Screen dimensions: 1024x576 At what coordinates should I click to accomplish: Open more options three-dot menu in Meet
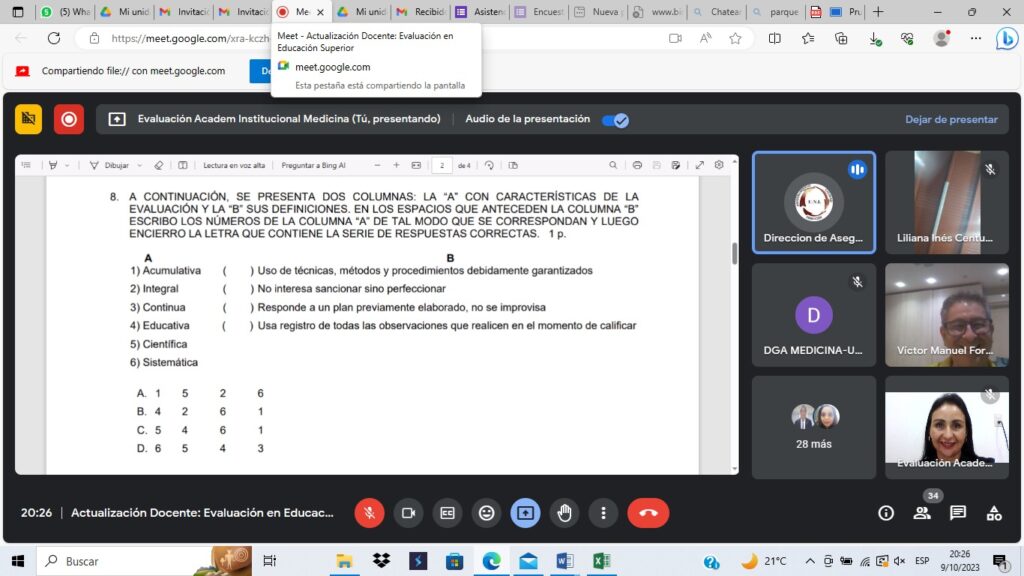coord(603,513)
